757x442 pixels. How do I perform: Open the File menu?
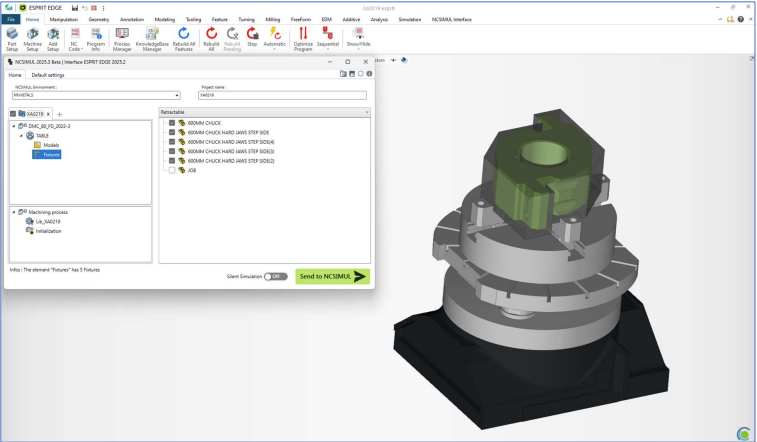(11, 19)
